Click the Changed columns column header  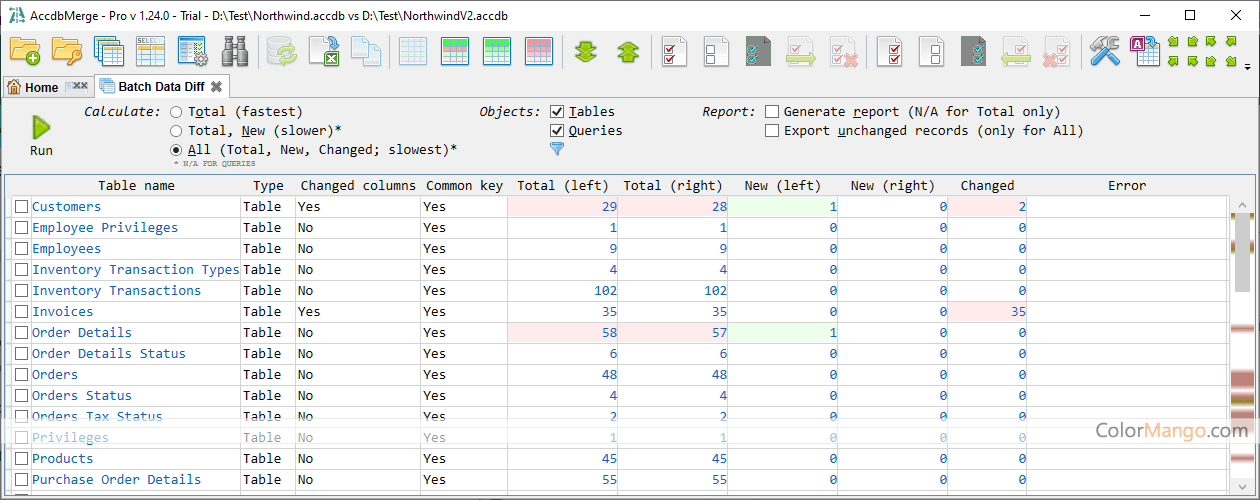(x=358, y=186)
